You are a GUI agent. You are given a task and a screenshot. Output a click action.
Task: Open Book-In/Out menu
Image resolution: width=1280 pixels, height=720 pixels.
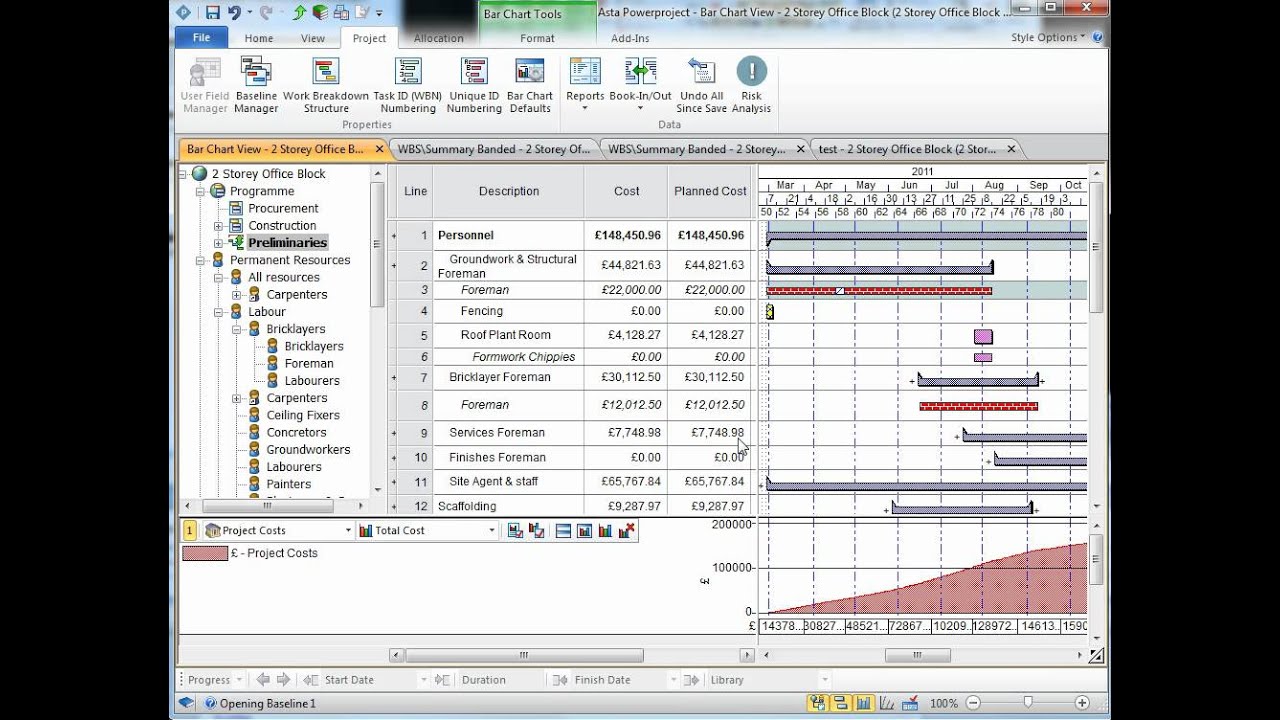point(641,86)
